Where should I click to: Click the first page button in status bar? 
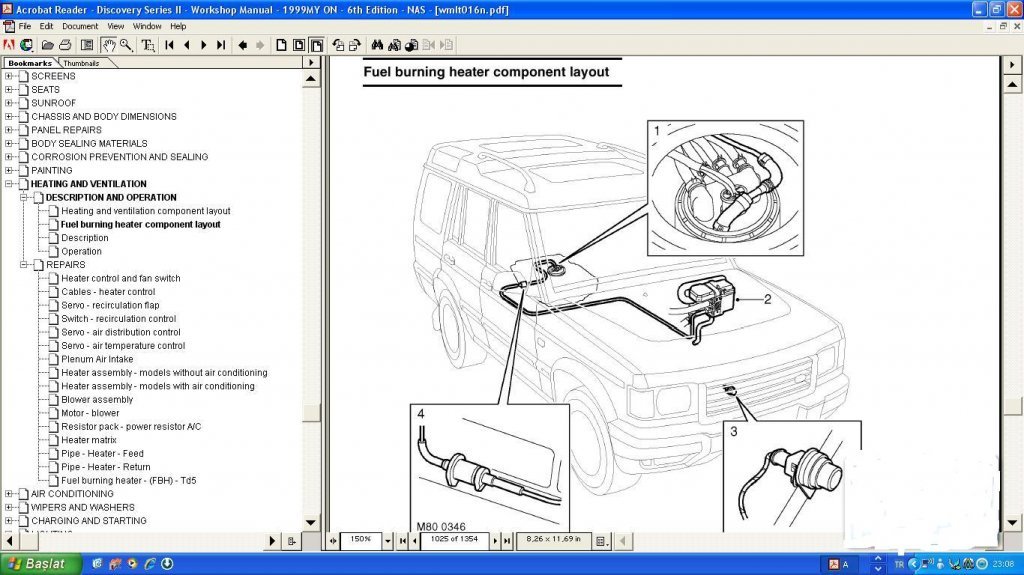[x=403, y=541]
